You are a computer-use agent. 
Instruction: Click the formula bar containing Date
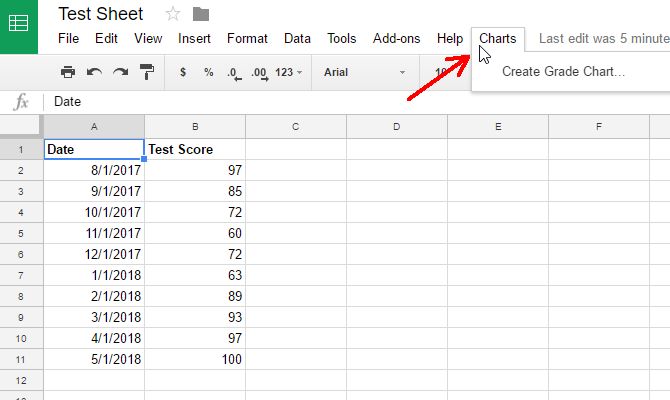coord(359,102)
